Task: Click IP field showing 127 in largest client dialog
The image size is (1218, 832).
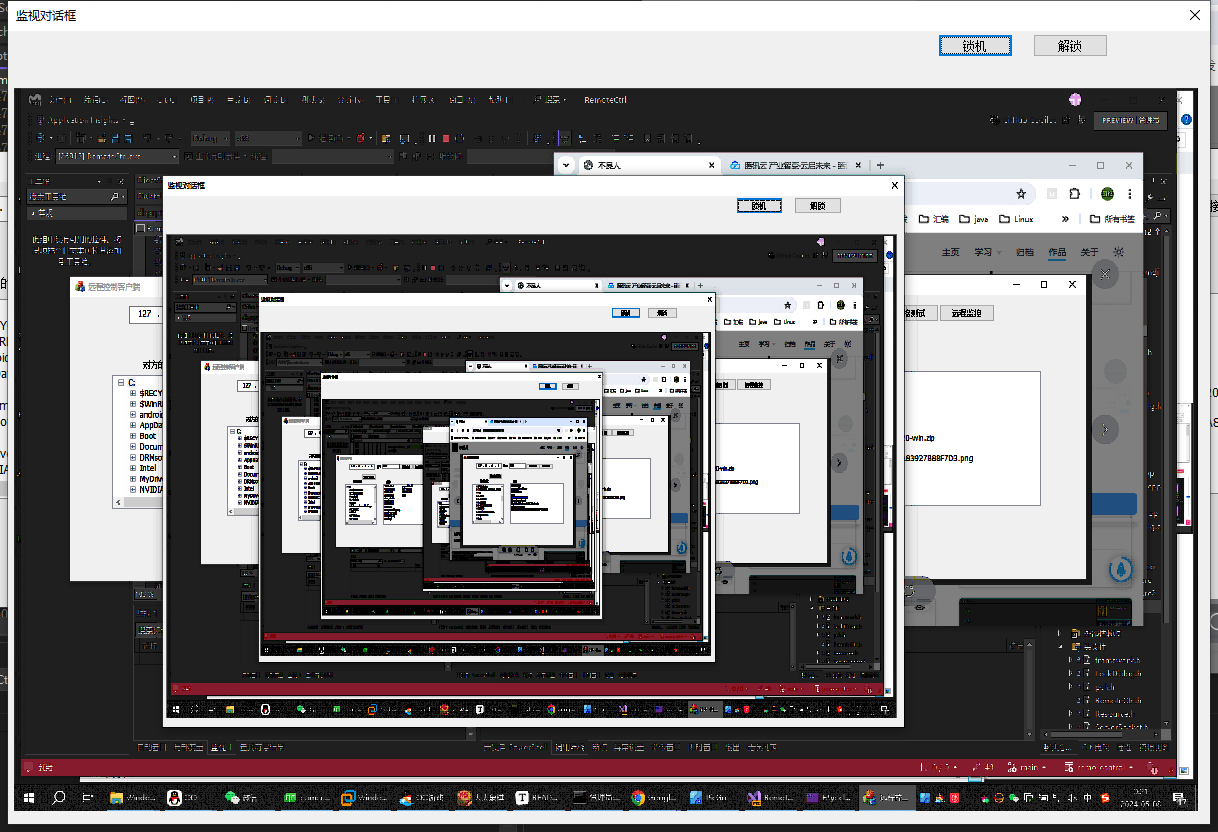Action: [145, 314]
